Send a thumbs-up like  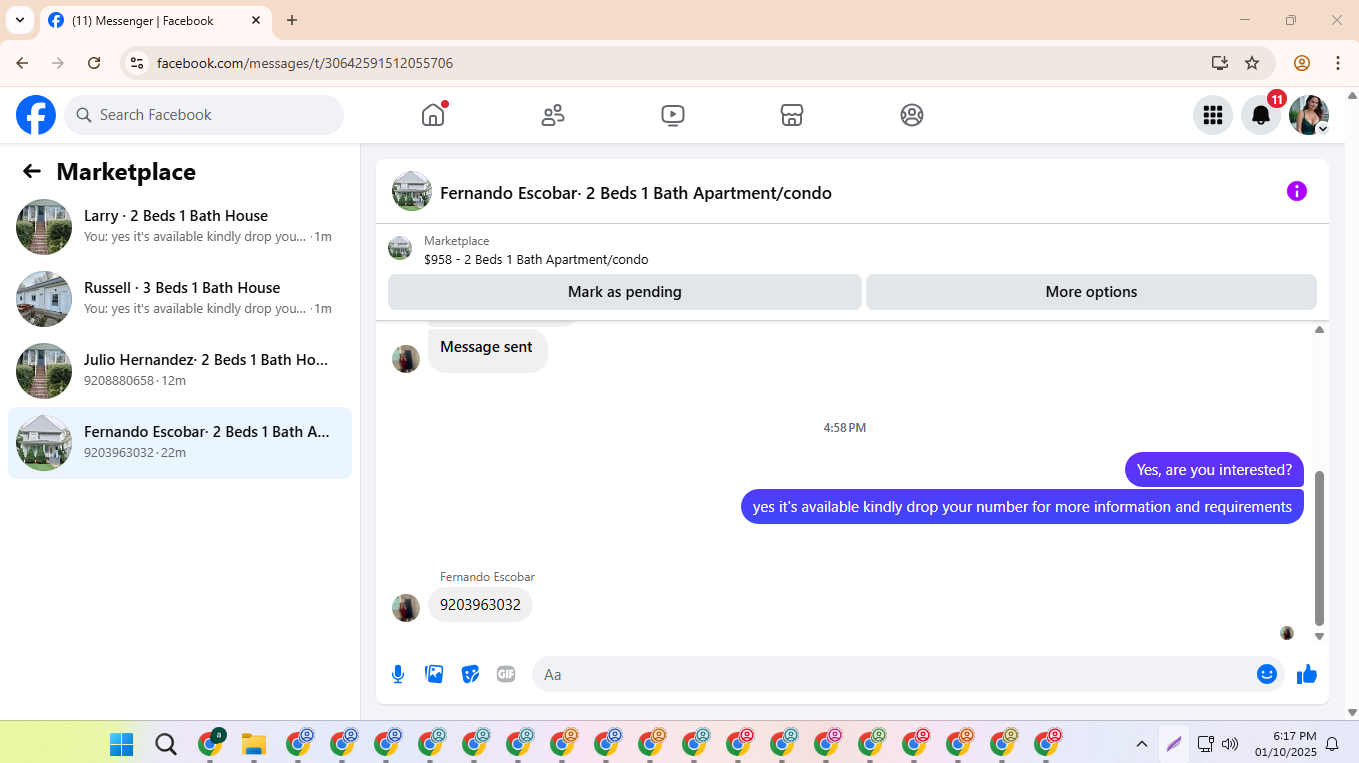pyautogui.click(x=1307, y=674)
